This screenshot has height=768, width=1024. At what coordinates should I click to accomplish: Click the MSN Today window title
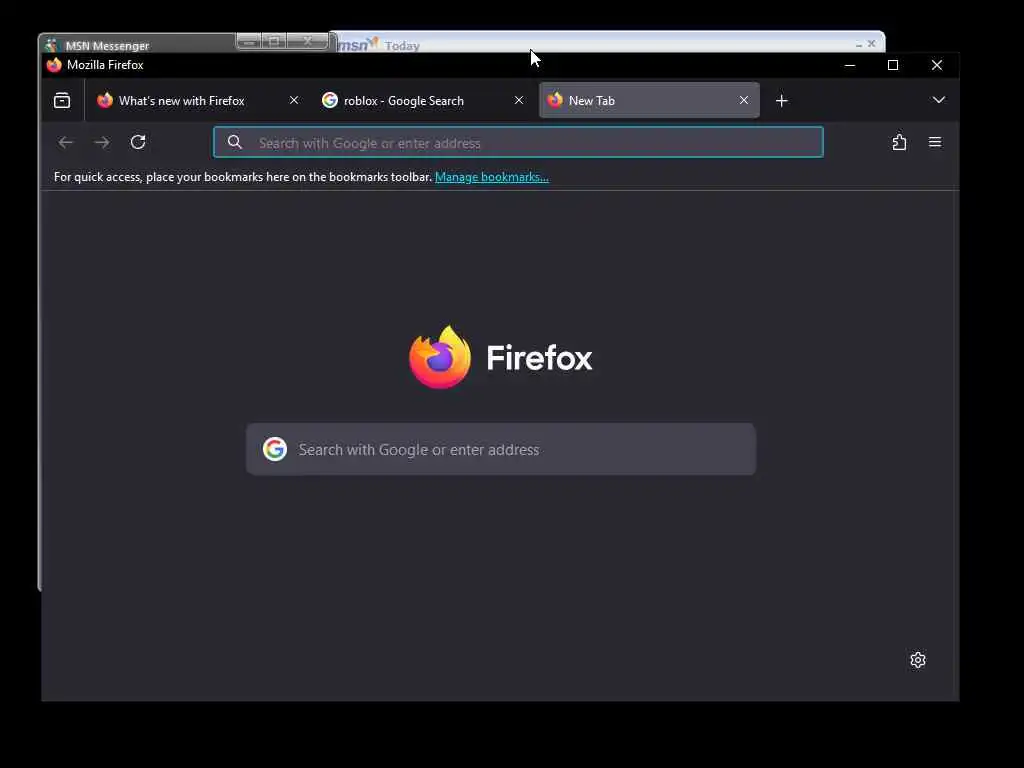click(402, 46)
